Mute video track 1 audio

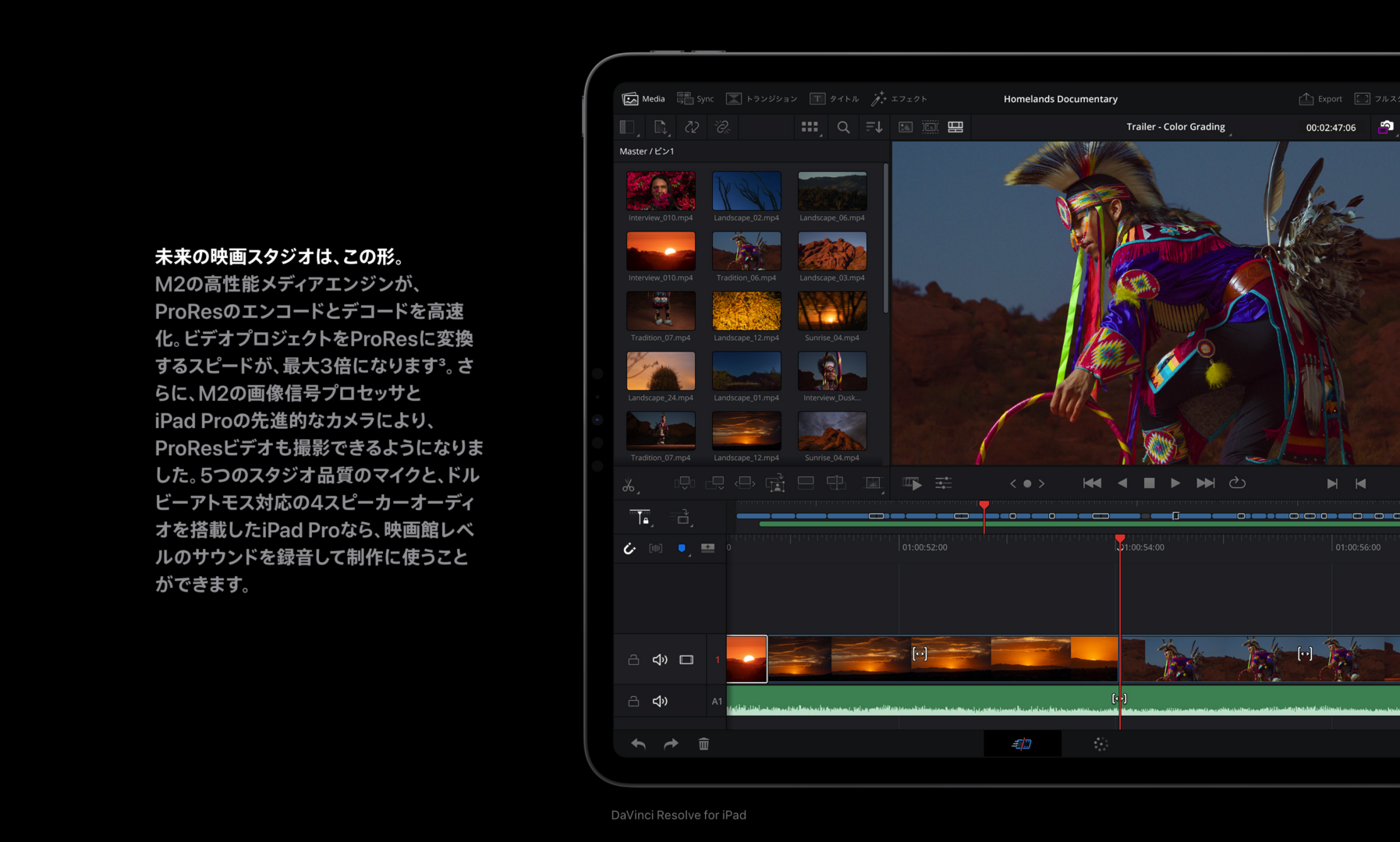click(660, 660)
